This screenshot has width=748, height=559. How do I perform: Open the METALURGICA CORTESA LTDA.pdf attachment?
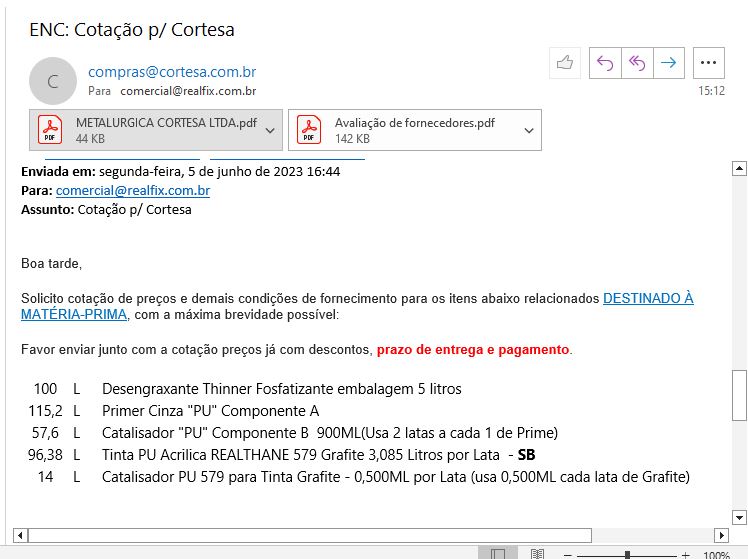[x=150, y=131]
